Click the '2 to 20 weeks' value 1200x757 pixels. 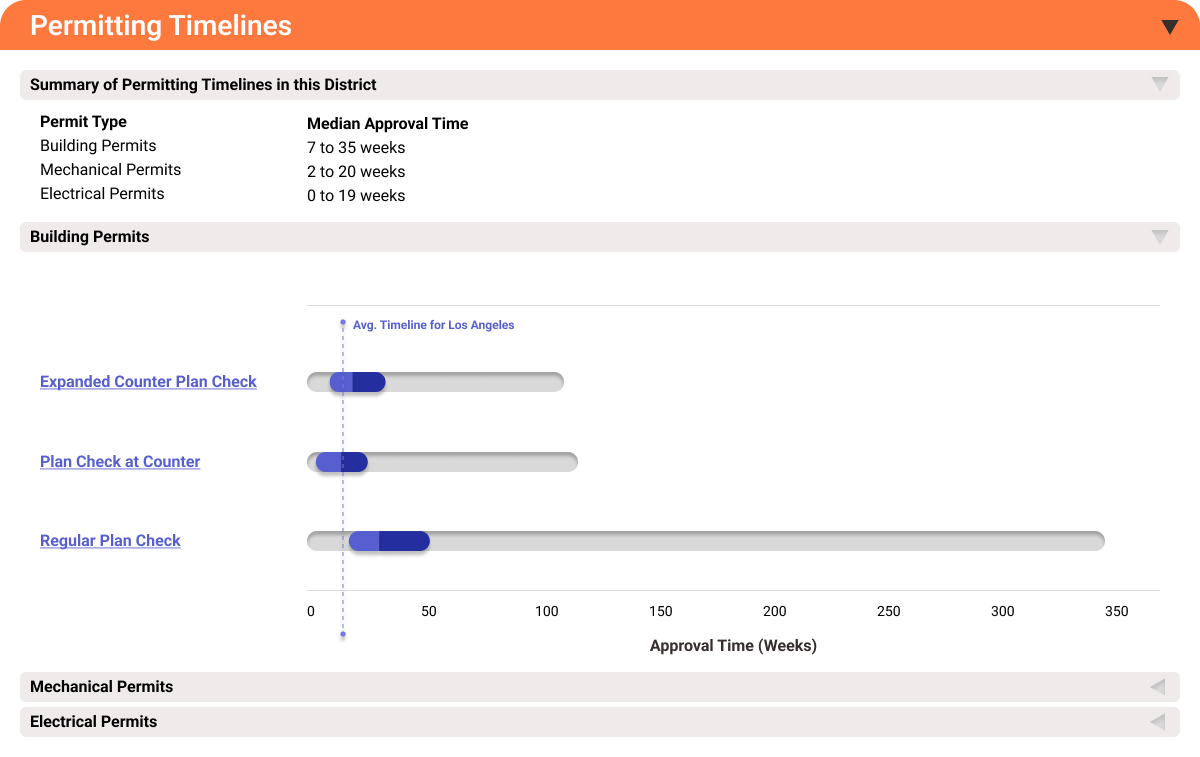(356, 172)
